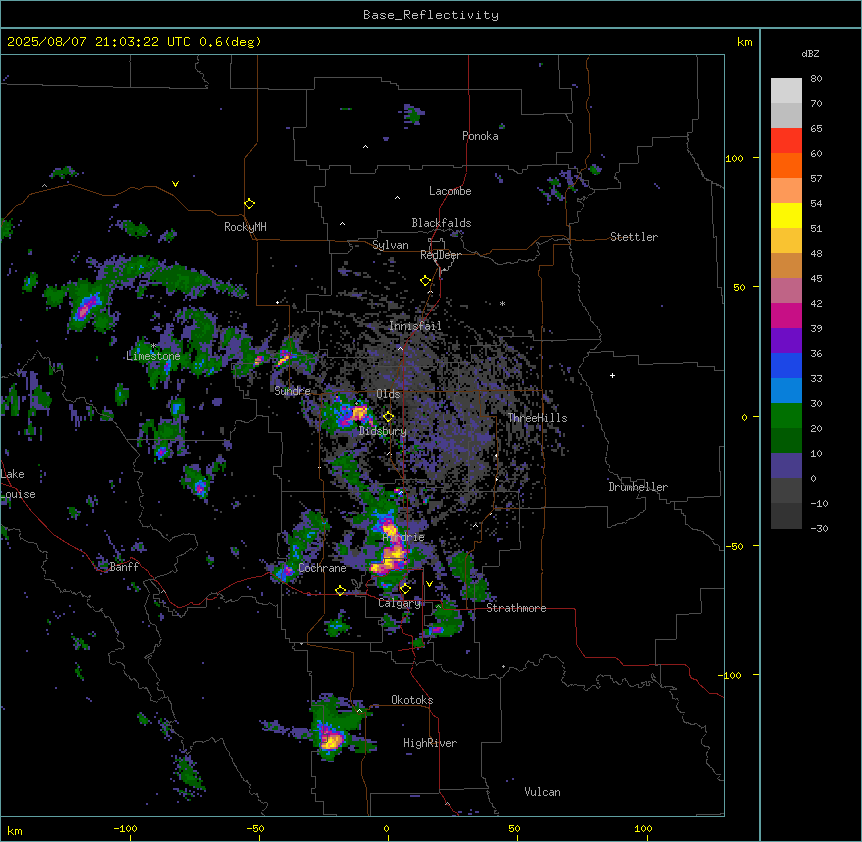Click the yellow diamond marker above RockyMH
The image size is (862, 842).
pos(249,204)
